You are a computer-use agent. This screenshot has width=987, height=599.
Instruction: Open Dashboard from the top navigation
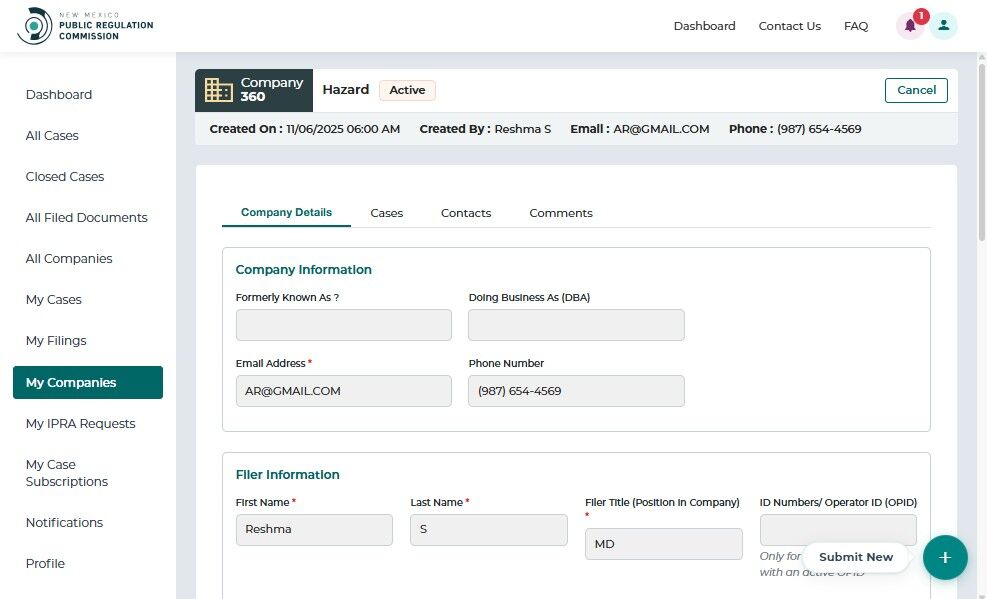click(704, 26)
